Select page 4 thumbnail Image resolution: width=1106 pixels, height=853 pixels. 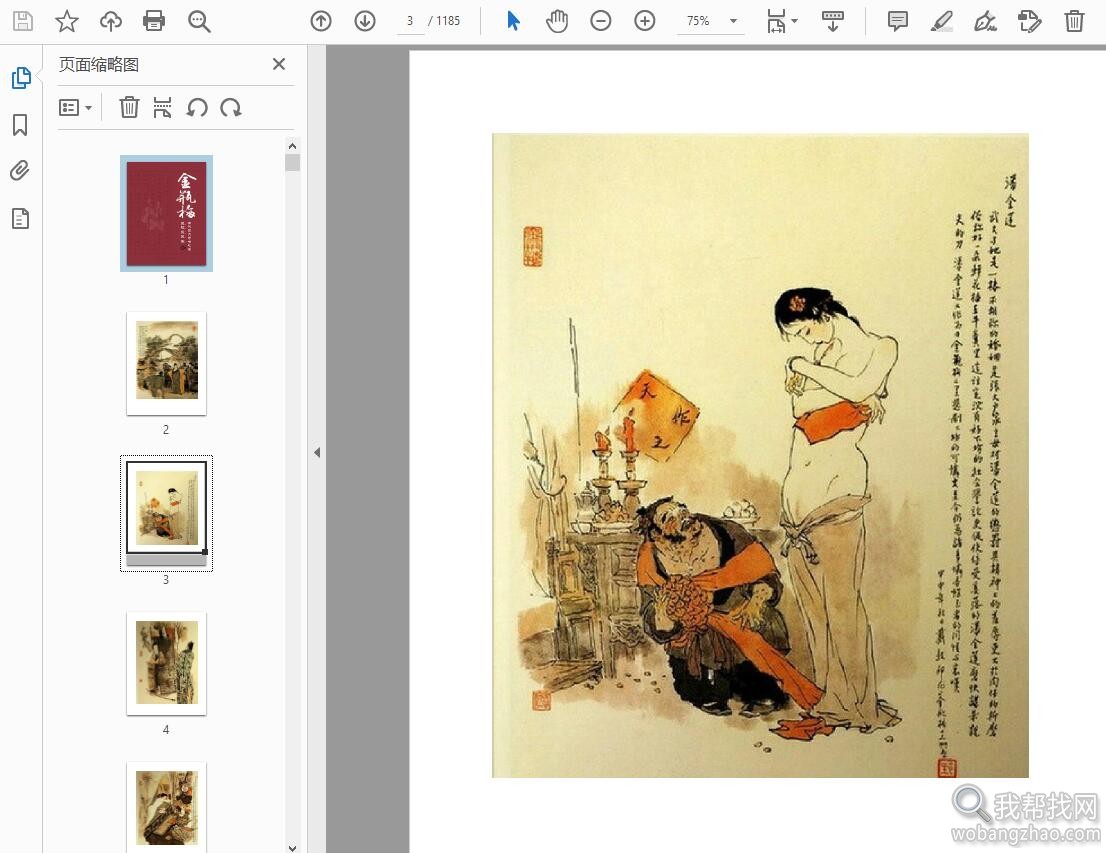(x=166, y=663)
